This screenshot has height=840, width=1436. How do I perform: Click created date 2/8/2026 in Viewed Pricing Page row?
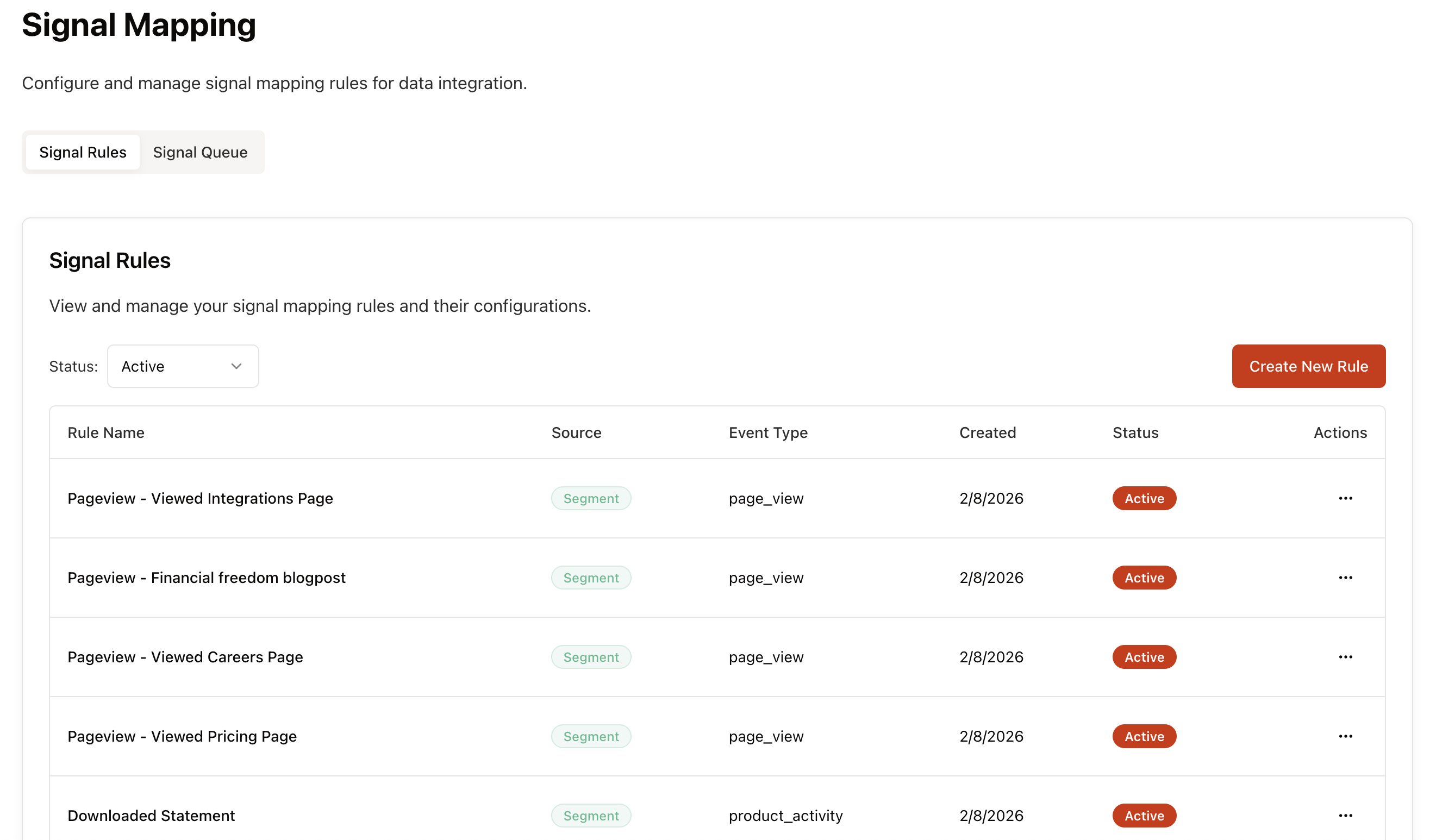pos(991,736)
